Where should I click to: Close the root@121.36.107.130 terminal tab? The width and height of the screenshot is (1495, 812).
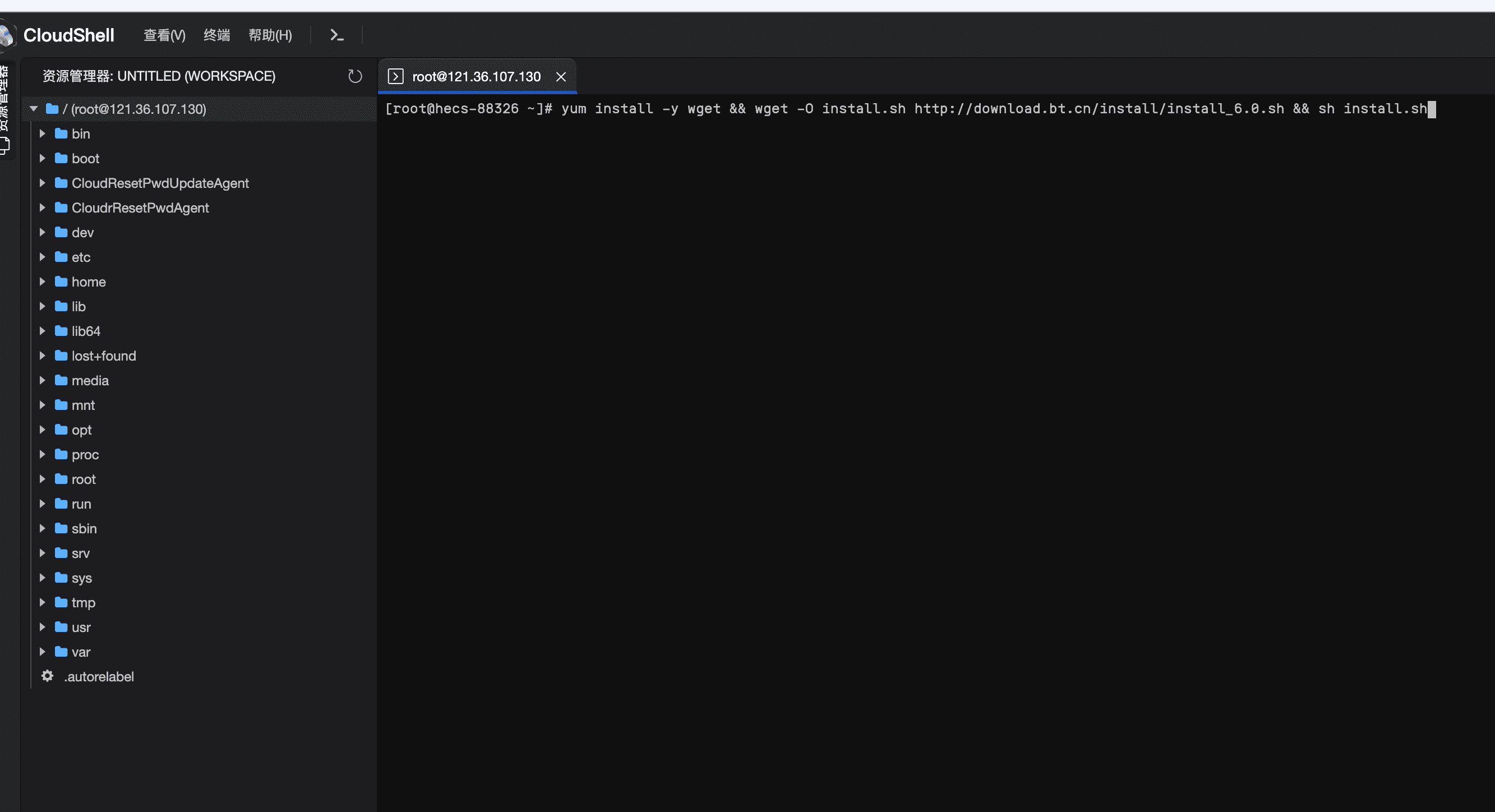coord(561,77)
